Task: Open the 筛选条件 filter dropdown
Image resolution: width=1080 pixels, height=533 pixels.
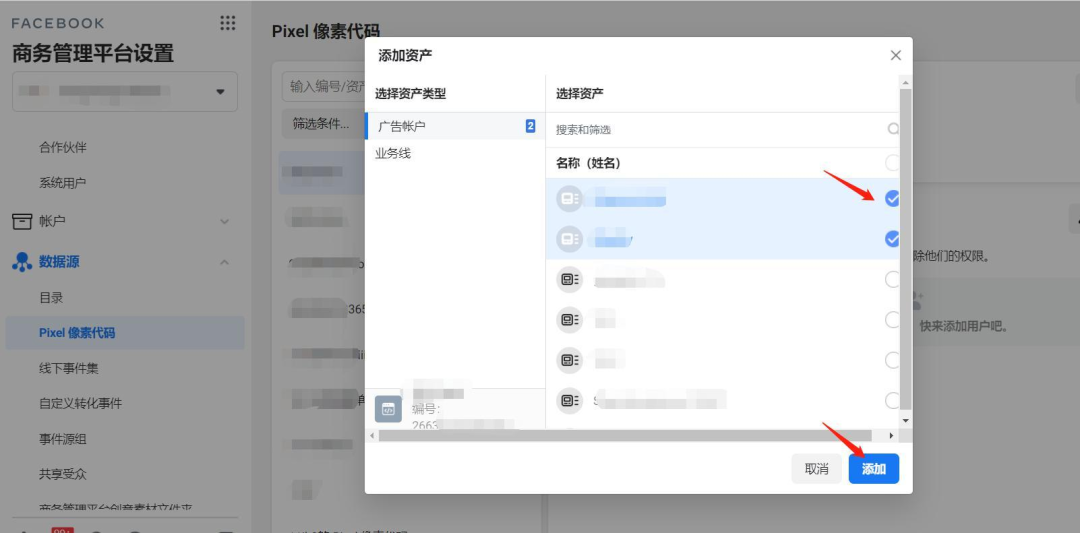Action: click(322, 124)
